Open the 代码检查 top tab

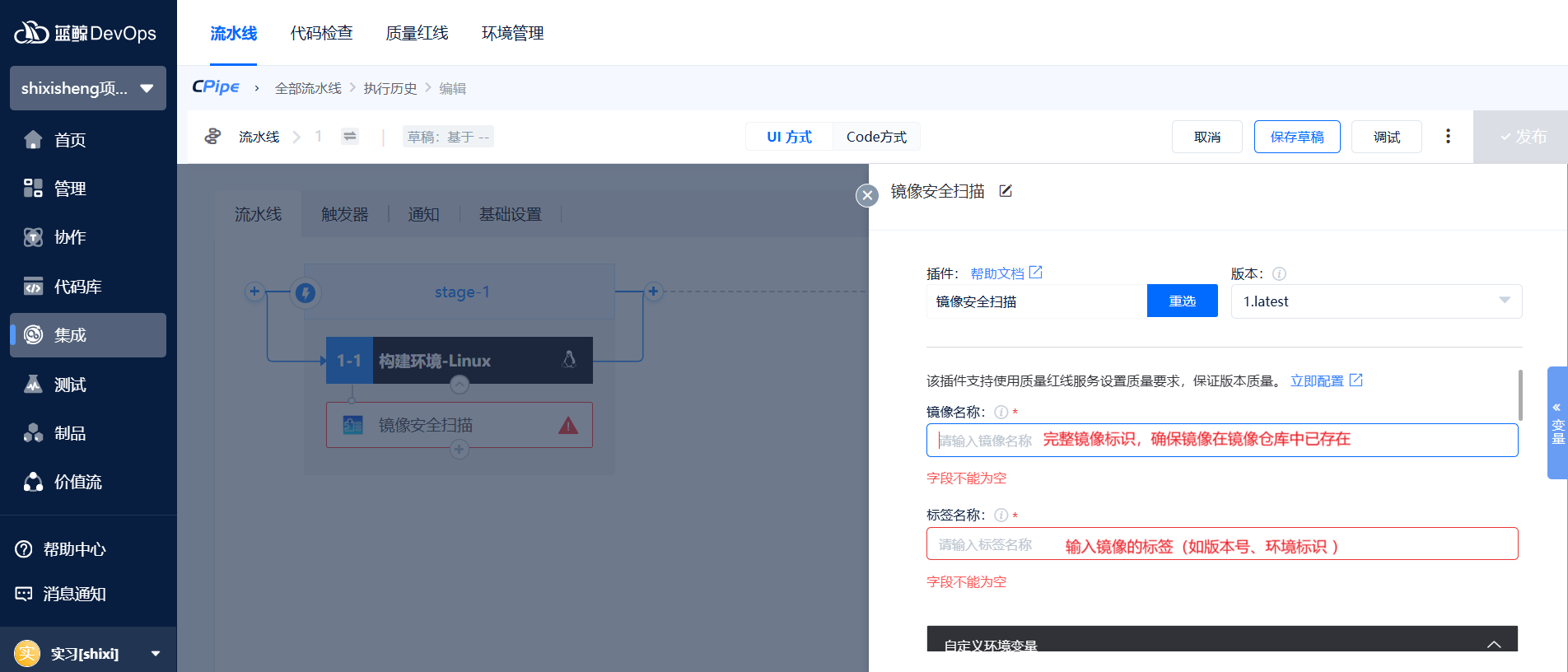tap(321, 33)
